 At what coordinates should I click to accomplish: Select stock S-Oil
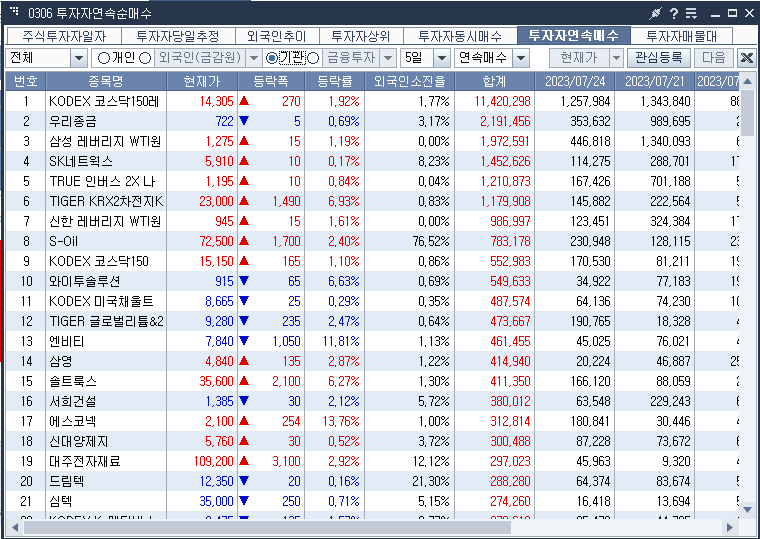[63, 241]
